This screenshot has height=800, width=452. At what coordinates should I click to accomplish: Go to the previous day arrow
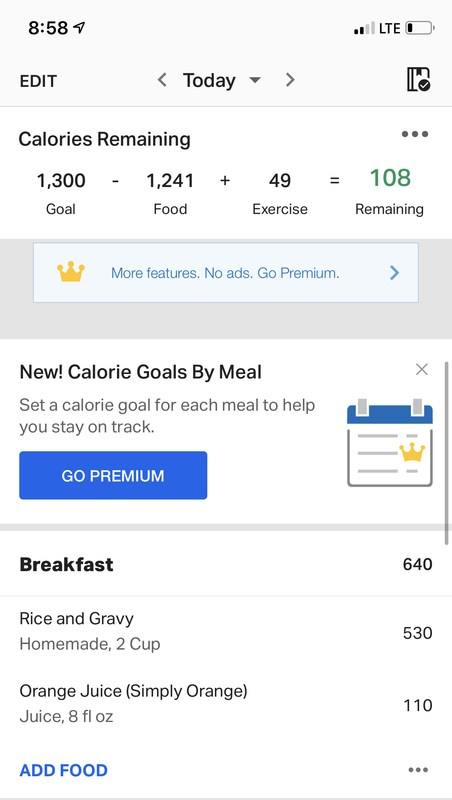162,80
